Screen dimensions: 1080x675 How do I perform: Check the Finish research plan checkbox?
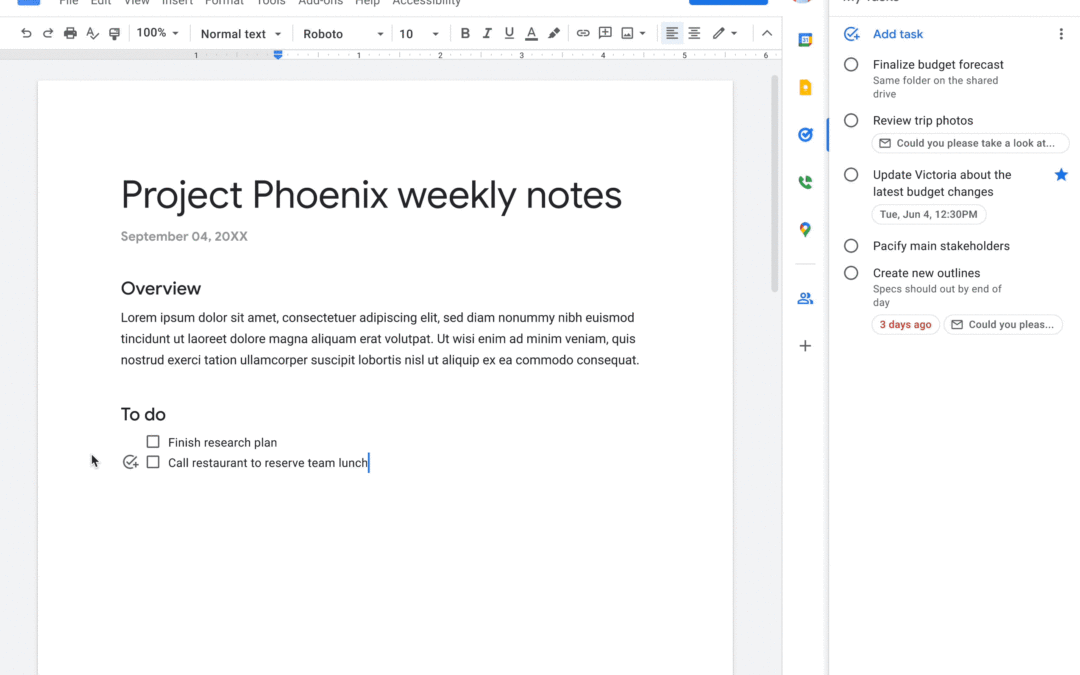153,442
